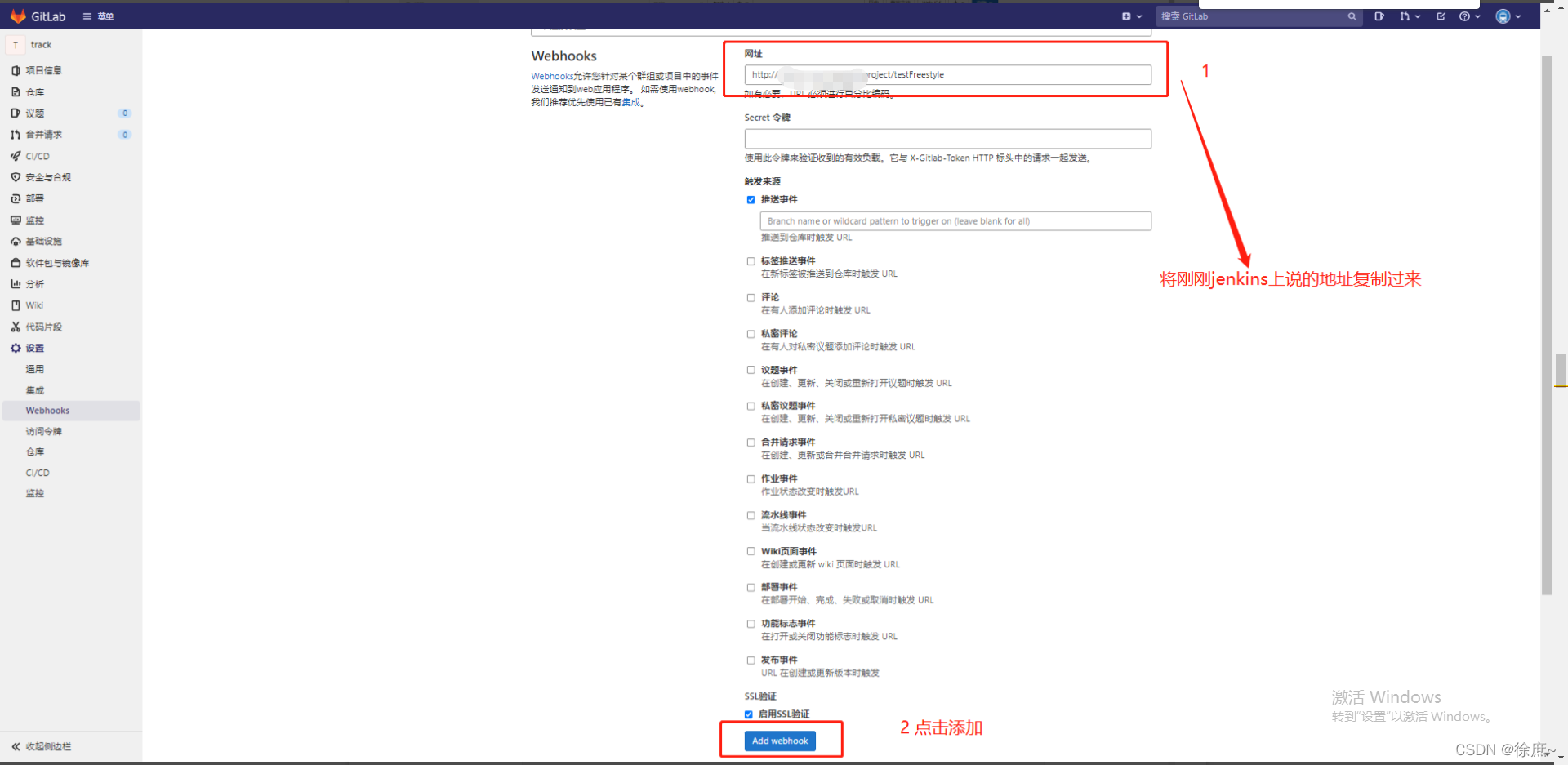Select the 合并请求 sidebar icon
Image resolution: width=1568 pixels, height=765 pixels.
[x=16, y=134]
